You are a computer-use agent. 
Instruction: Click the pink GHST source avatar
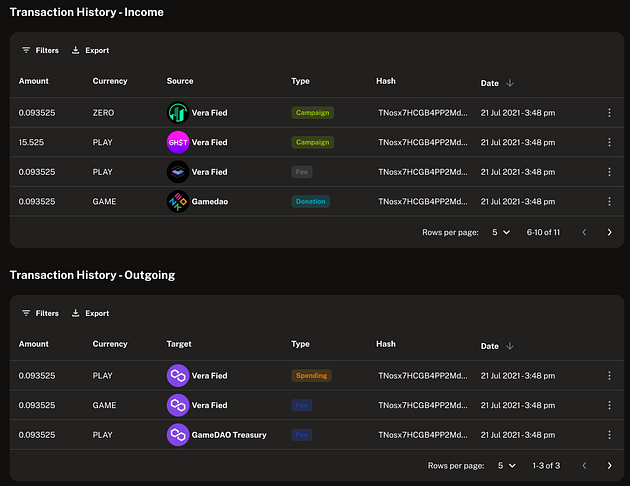(x=177, y=142)
